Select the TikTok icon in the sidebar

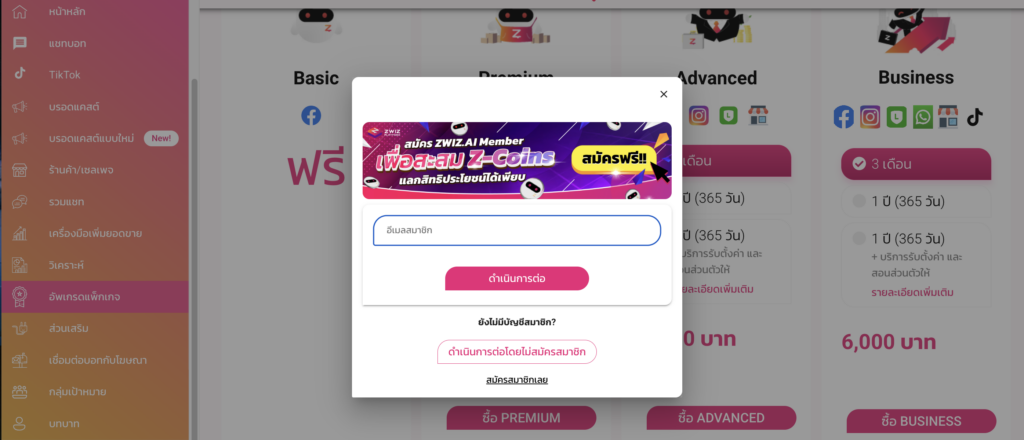click(x=20, y=74)
